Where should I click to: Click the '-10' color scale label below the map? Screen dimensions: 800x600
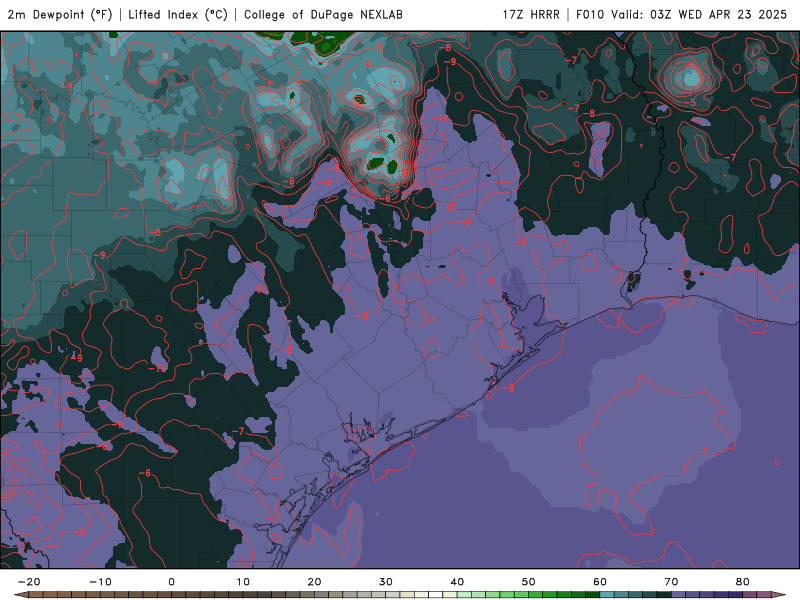pyautogui.click(x=100, y=582)
